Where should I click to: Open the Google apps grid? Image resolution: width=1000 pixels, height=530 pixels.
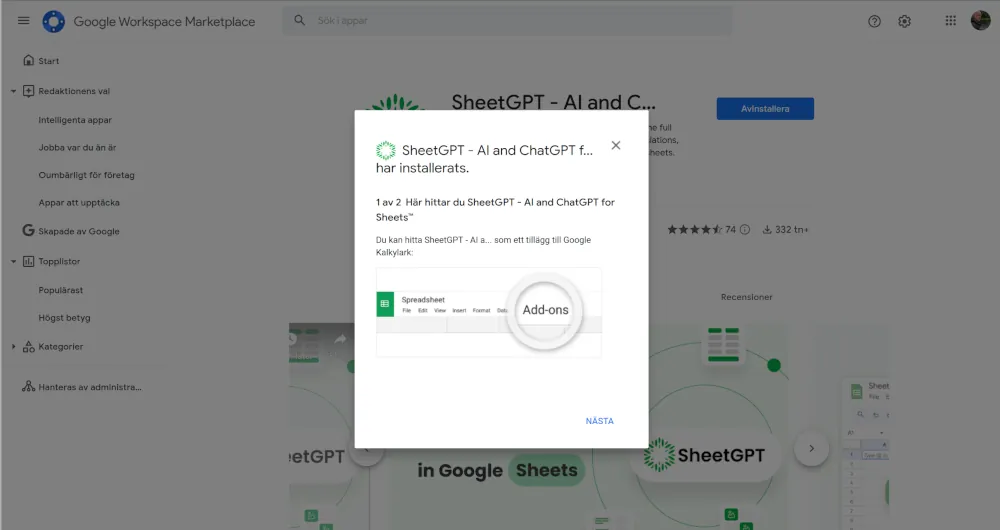[950, 20]
